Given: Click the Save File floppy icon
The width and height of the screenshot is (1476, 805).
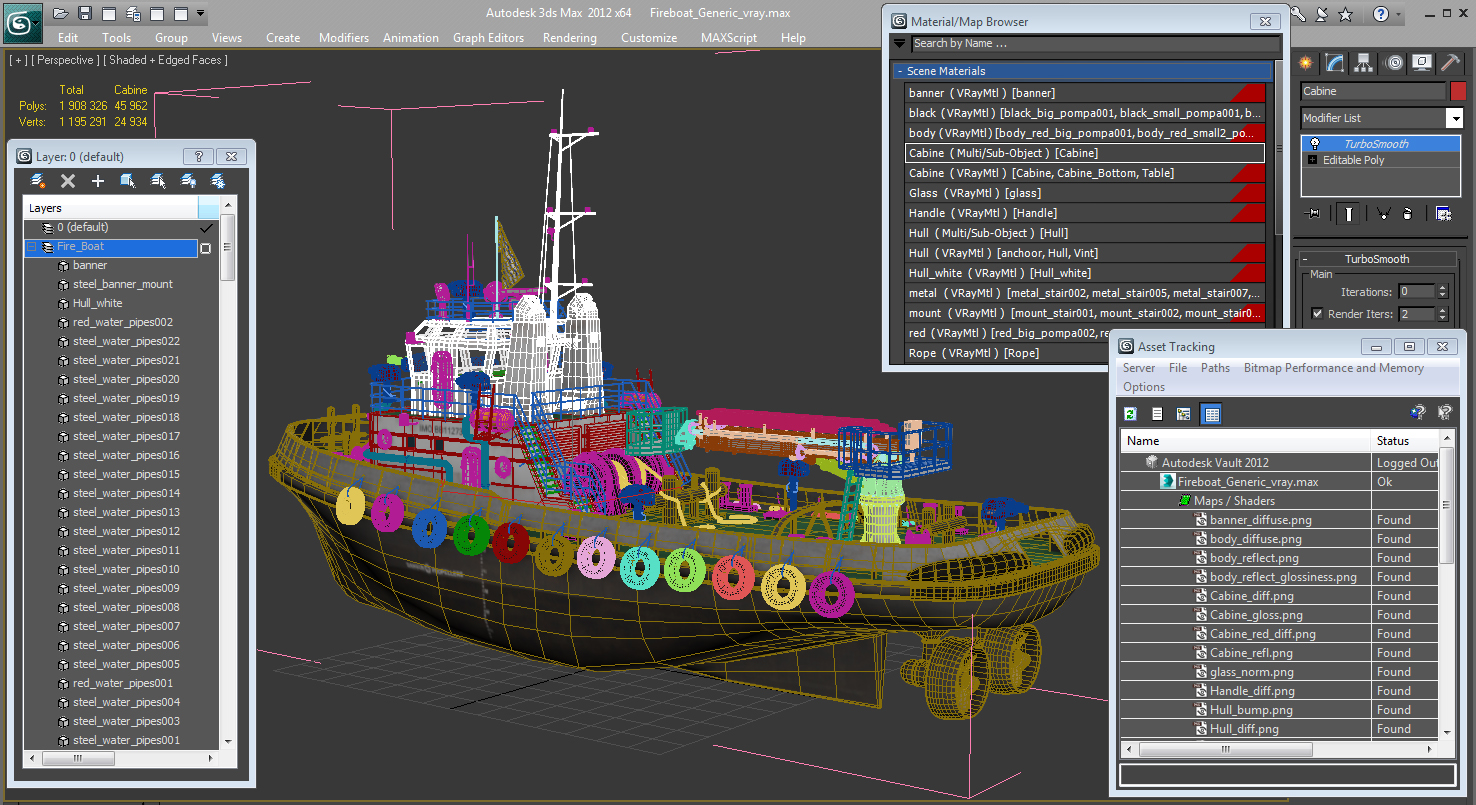Looking at the screenshot, I should pos(85,14).
